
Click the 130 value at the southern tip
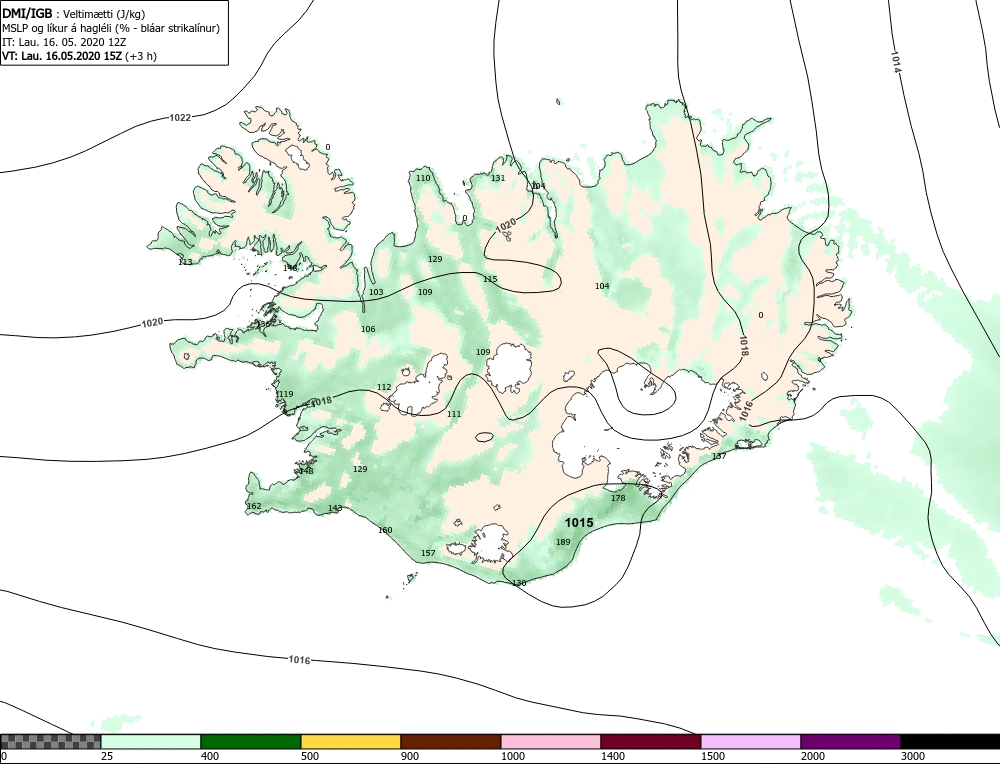519,583
